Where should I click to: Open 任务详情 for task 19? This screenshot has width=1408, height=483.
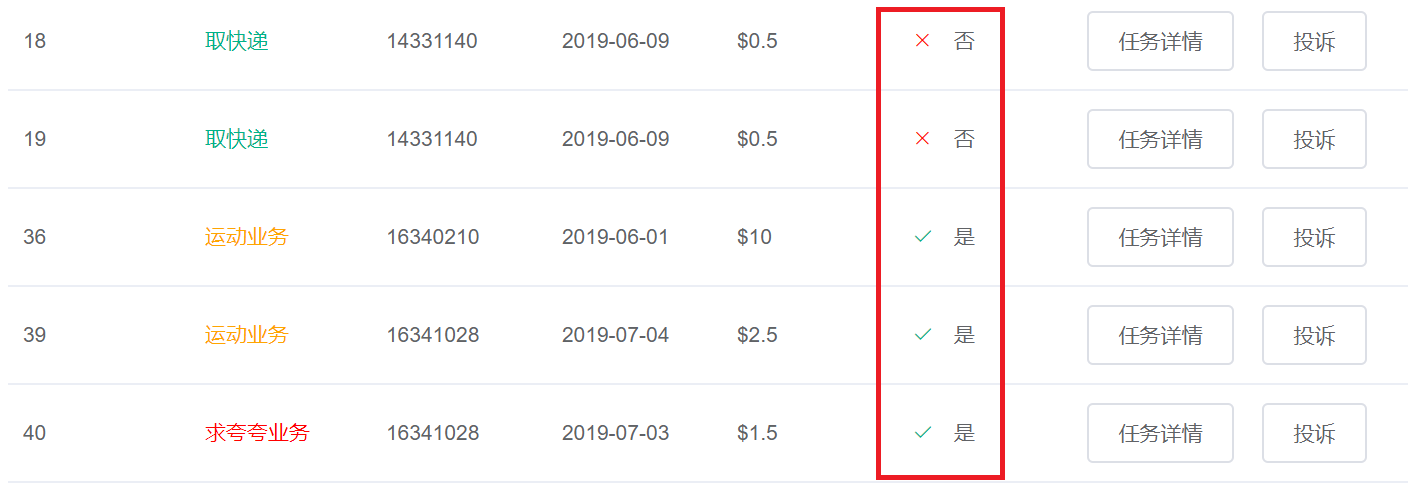click(1160, 139)
